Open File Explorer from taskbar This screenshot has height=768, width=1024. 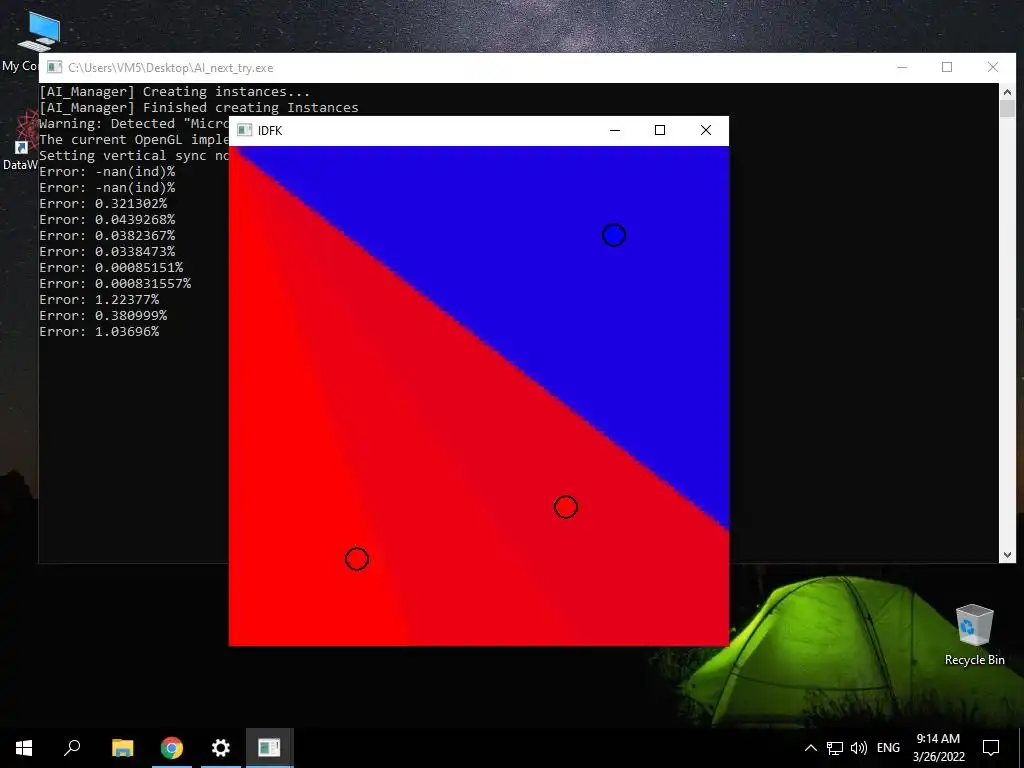pos(122,748)
